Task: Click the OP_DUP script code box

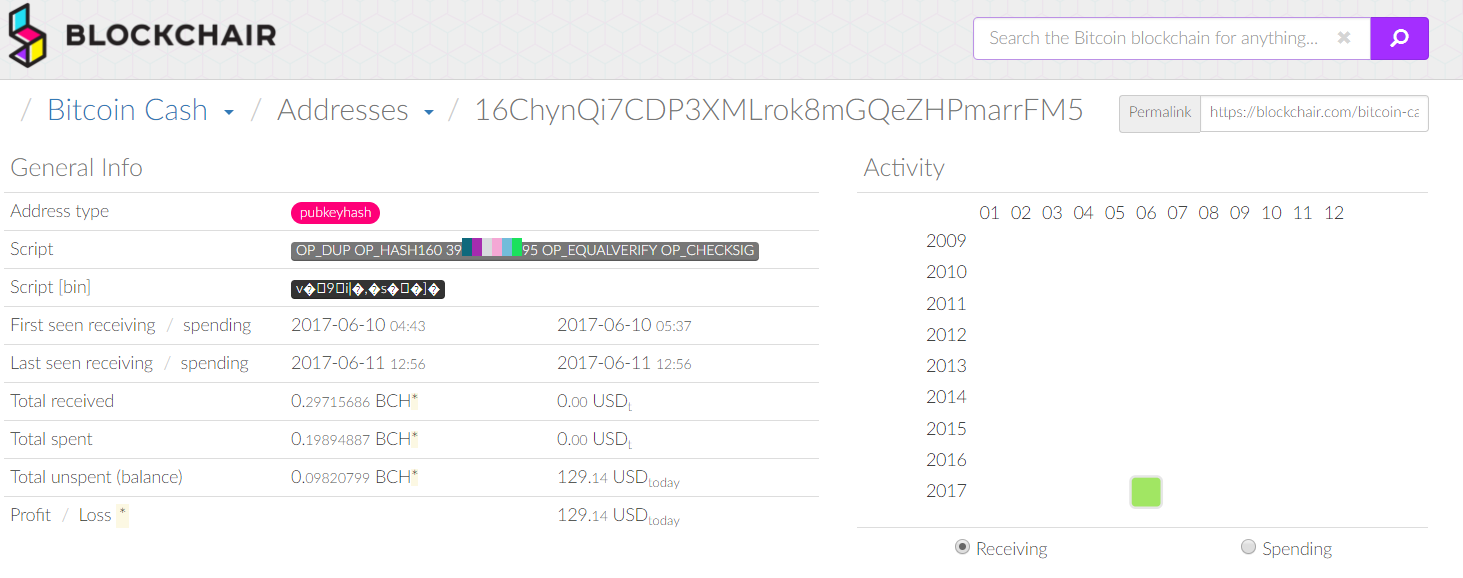Action: (525, 250)
